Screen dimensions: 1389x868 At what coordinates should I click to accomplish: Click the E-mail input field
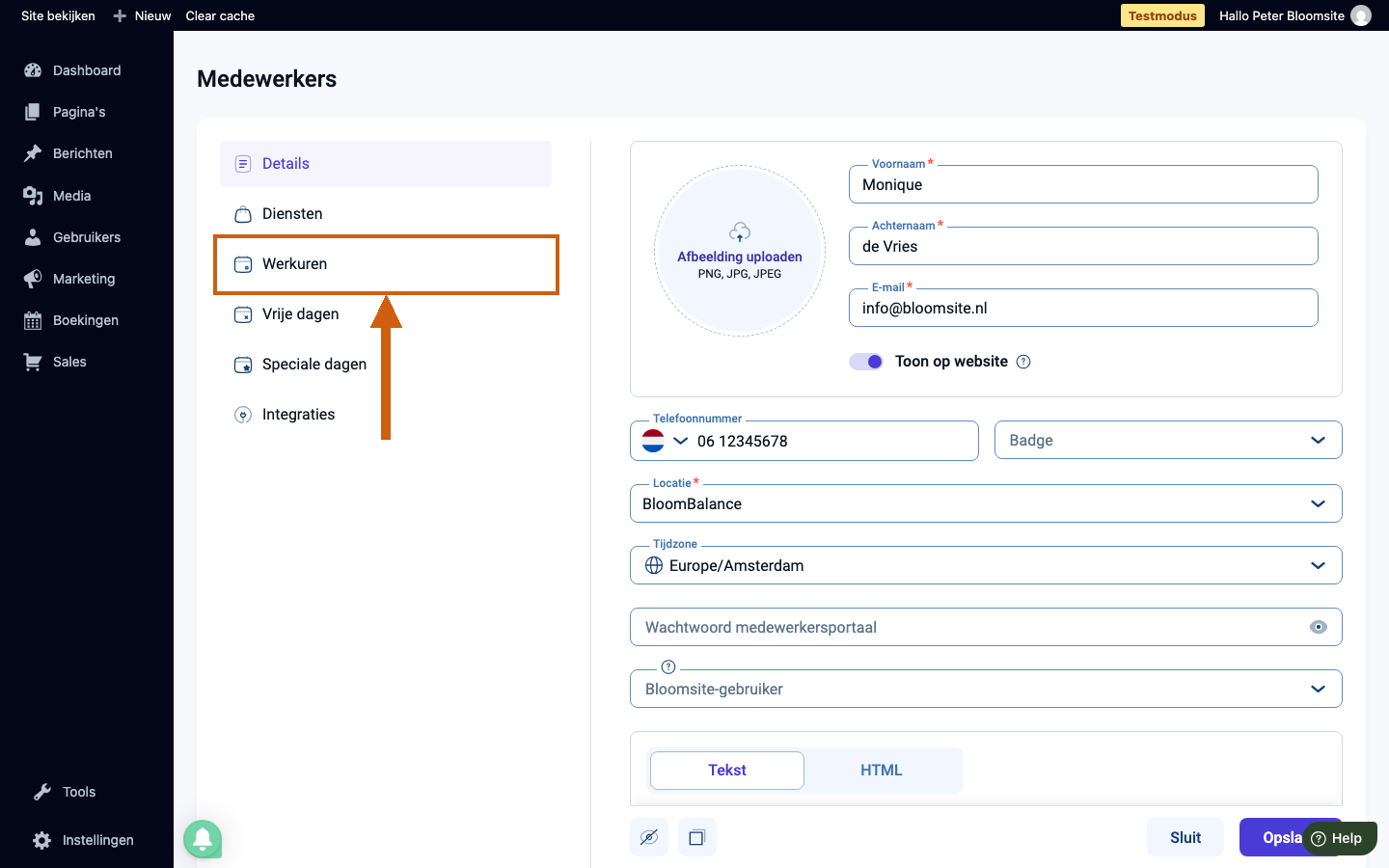pyautogui.click(x=1083, y=308)
